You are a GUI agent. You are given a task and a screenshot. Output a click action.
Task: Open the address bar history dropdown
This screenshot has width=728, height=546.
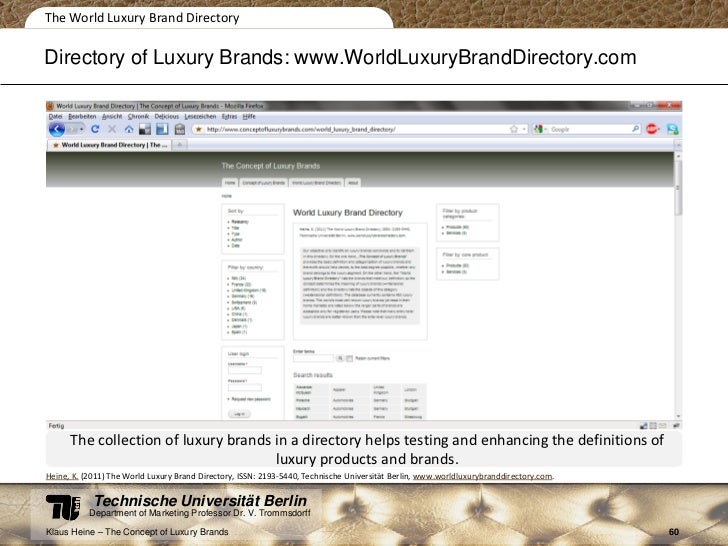[525, 129]
